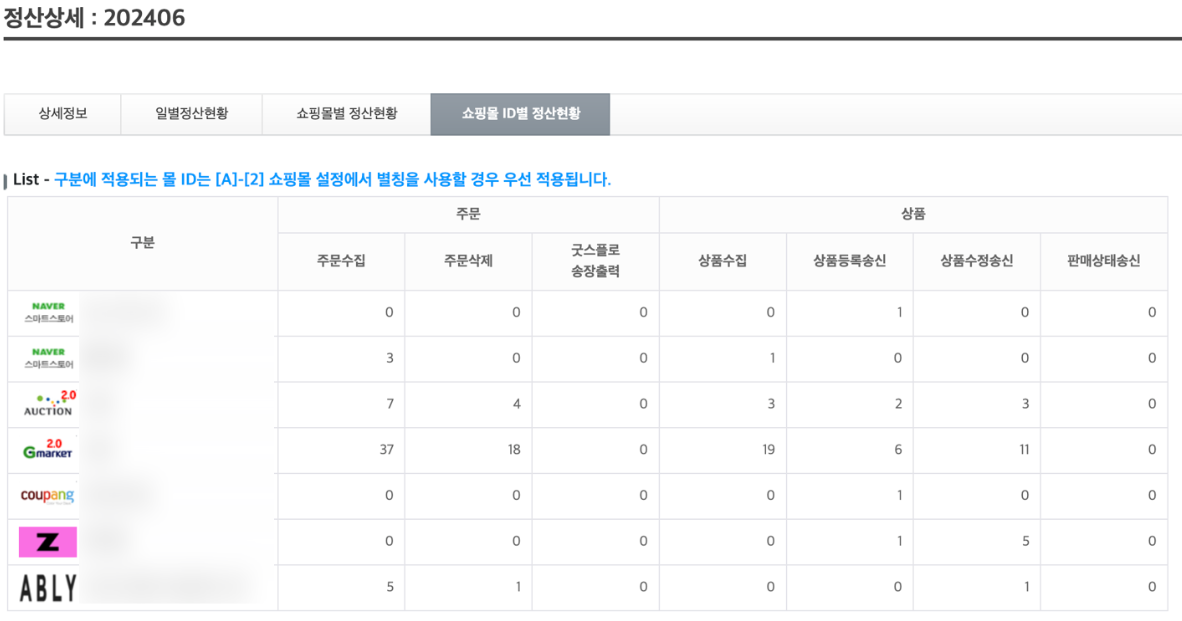Click AUCTION 주문수집 value 7

coord(390,404)
